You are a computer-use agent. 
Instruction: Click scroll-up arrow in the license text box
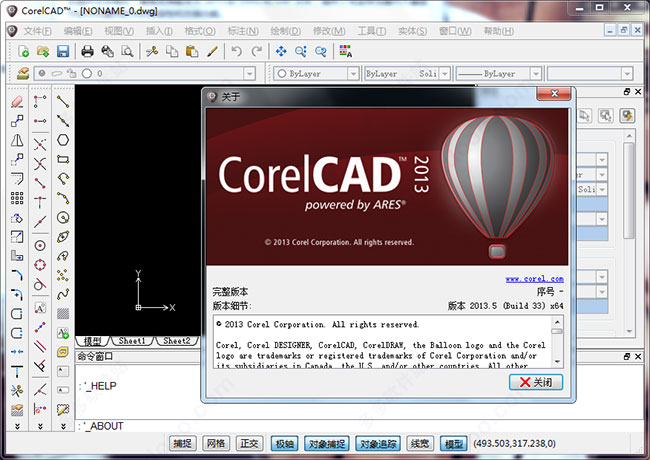tap(558, 322)
